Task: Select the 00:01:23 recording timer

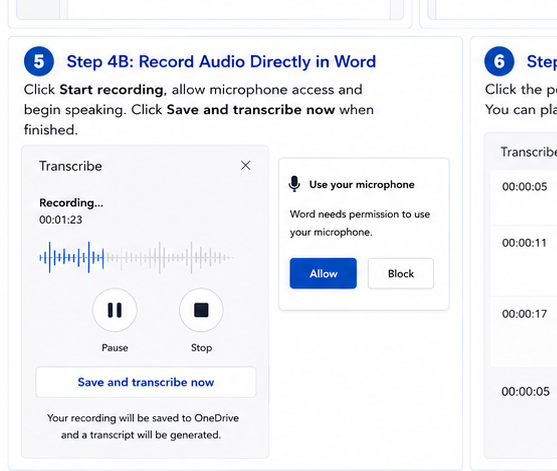Action: [x=61, y=220]
